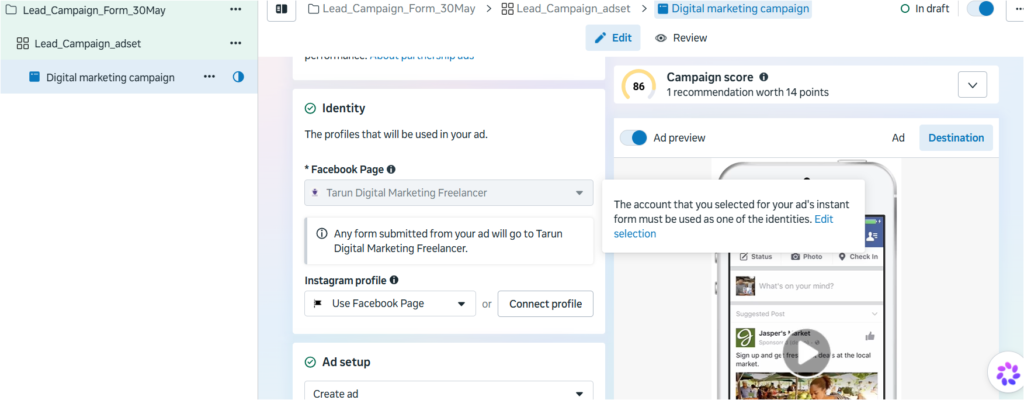1024x400 pixels.
Task: Select the Destination preview tab
Action: pos(956,138)
